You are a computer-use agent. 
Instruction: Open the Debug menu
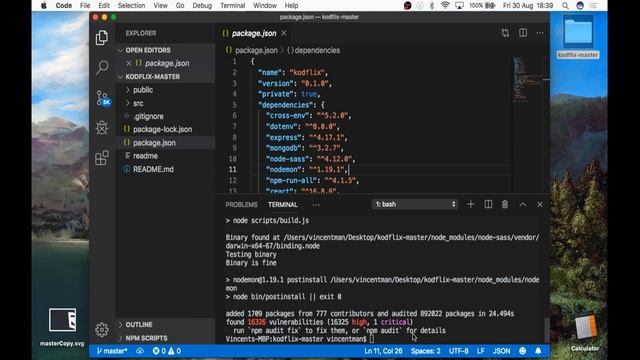[202, 6]
